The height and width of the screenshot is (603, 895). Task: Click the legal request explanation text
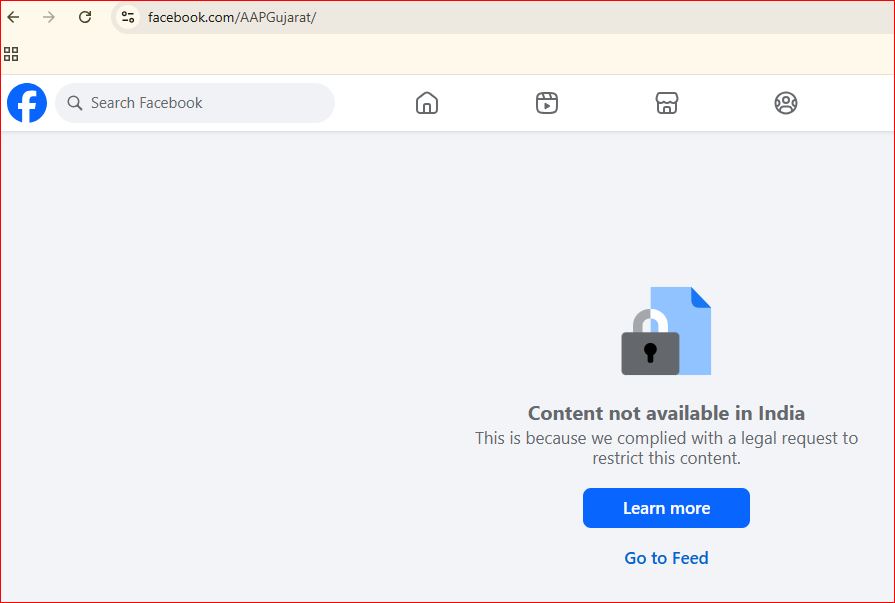click(666, 448)
